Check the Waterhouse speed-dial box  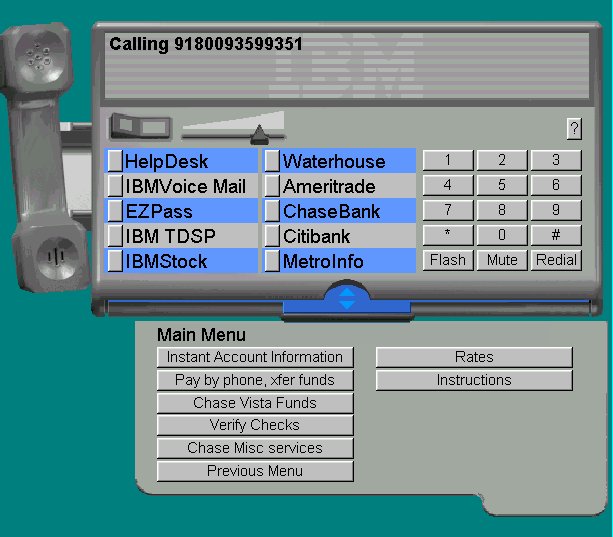tap(272, 161)
